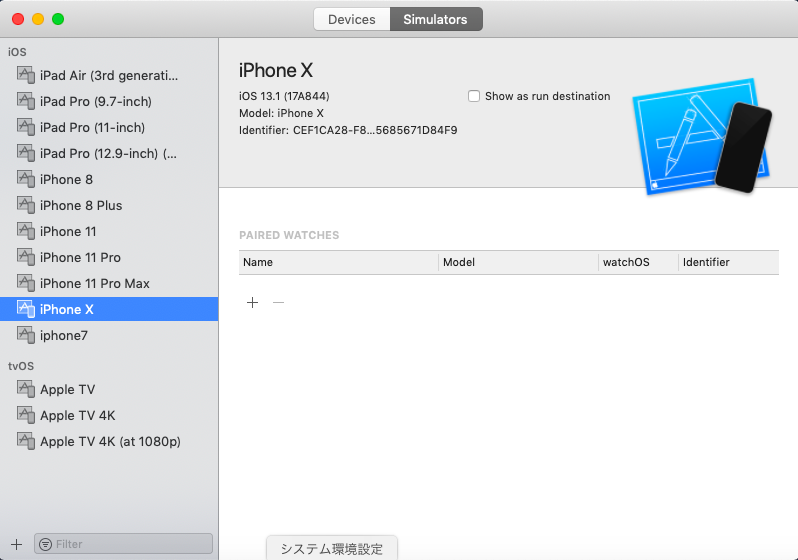
Task: Click the iPad Pro (12.9-inch) simulator icon
Action: (25, 153)
